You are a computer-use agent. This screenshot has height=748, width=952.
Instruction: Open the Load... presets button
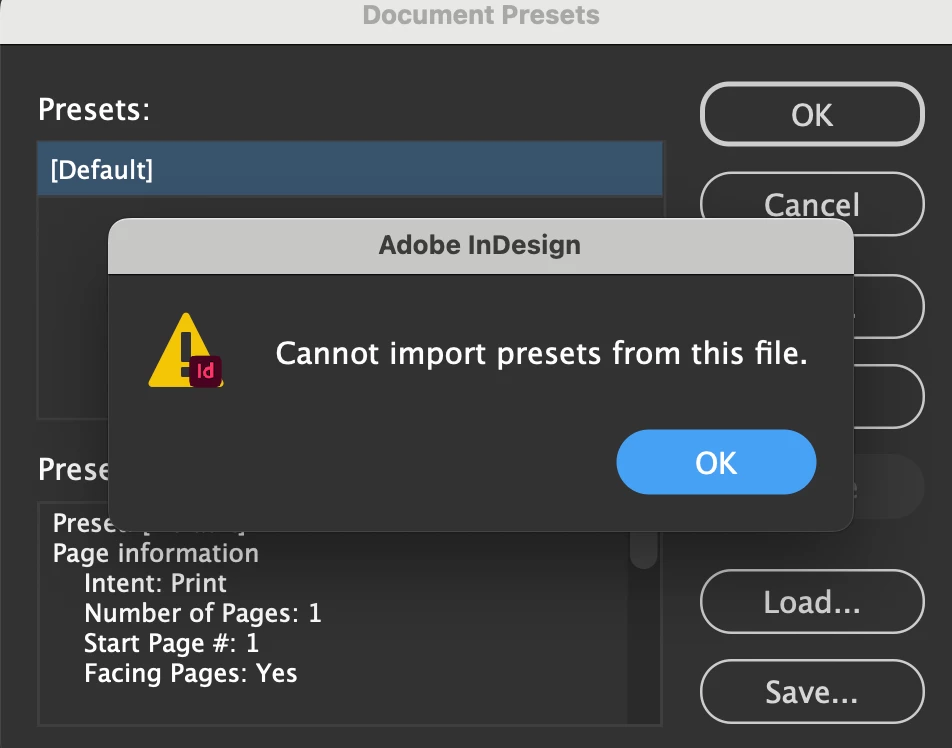click(x=812, y=602)
